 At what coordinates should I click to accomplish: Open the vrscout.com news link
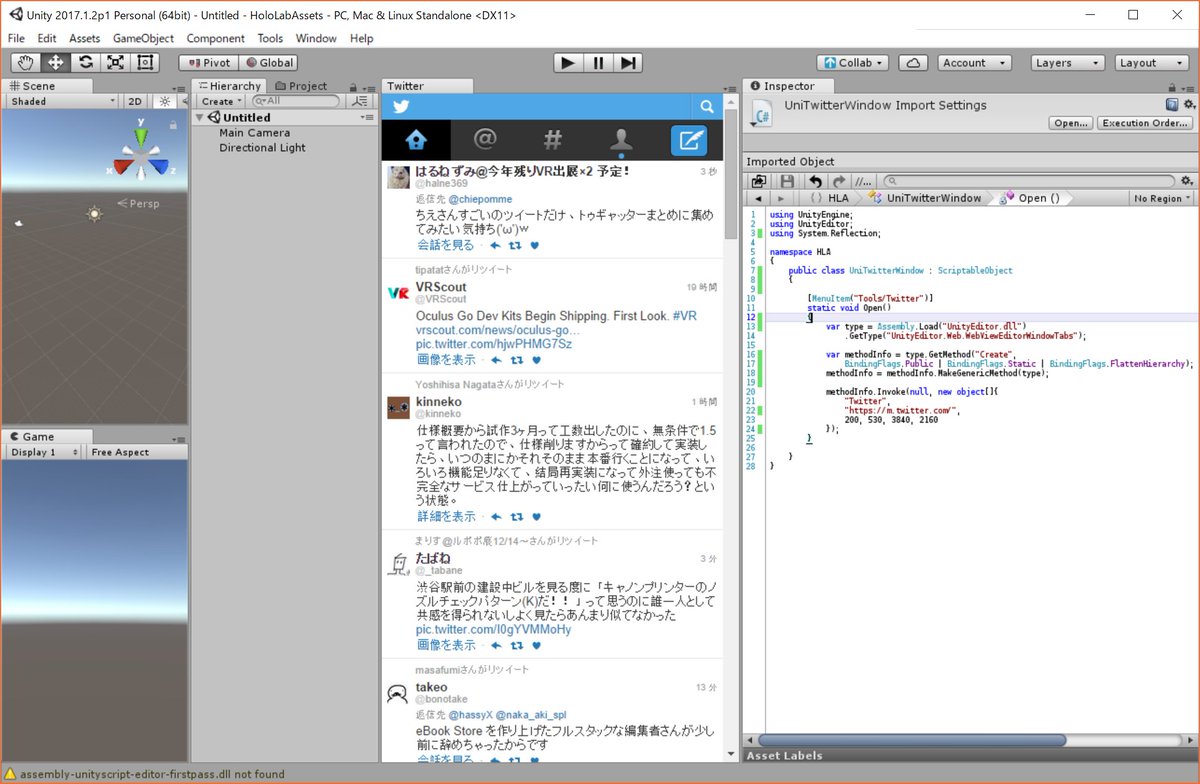[498, 330]
